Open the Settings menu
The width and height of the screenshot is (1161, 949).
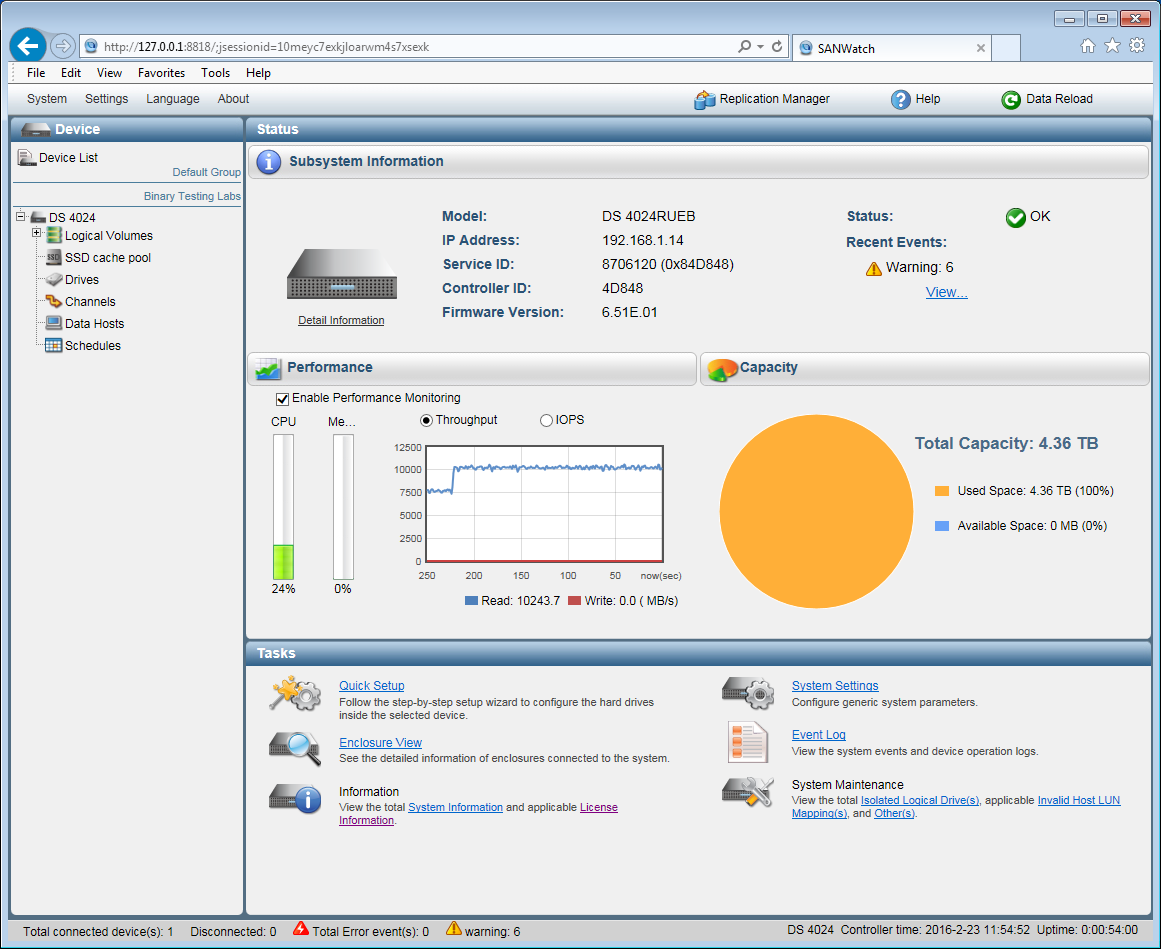tap(106, 99)
